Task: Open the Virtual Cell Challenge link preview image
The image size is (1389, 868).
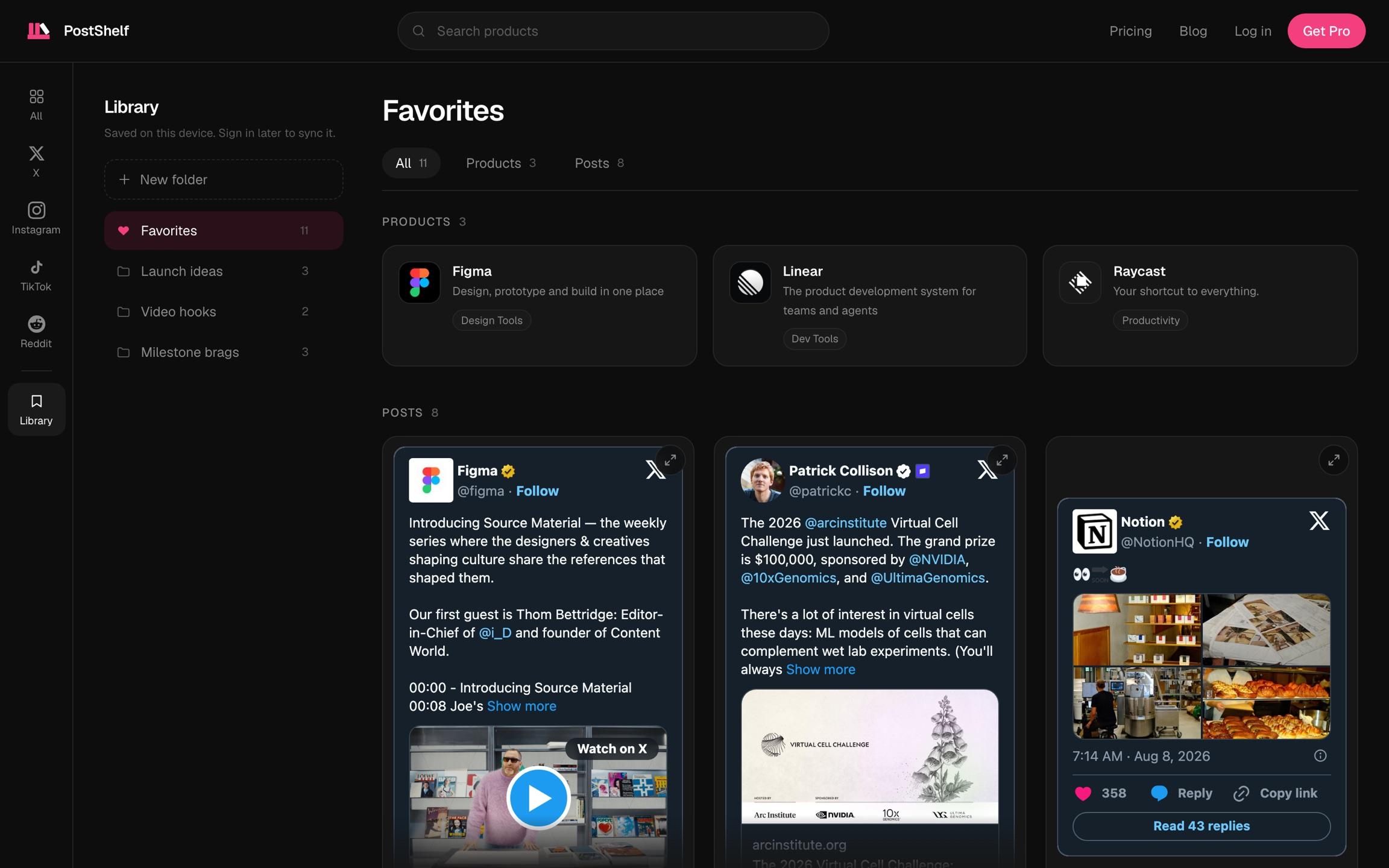Action: pyautogui.click(x=869, y=756)
